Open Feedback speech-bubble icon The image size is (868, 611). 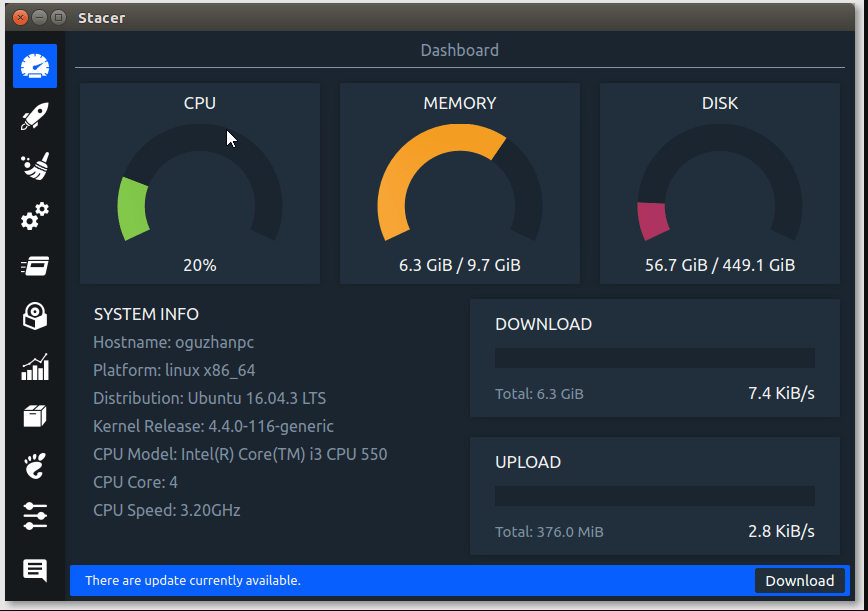pyautogui.click(x=35, y=569)
